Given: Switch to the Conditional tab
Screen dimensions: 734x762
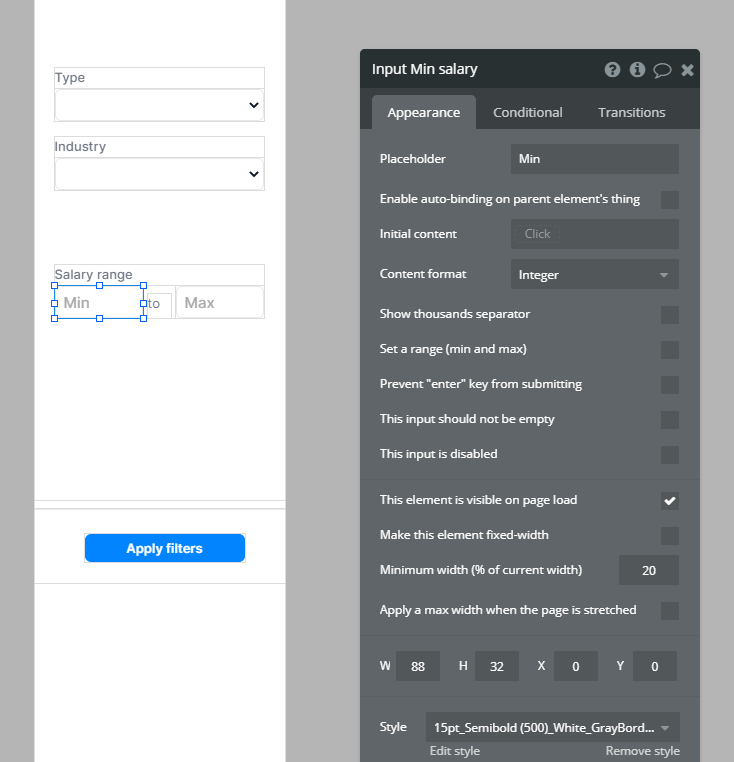Looking at the screenshot, I should coord(527,112).
